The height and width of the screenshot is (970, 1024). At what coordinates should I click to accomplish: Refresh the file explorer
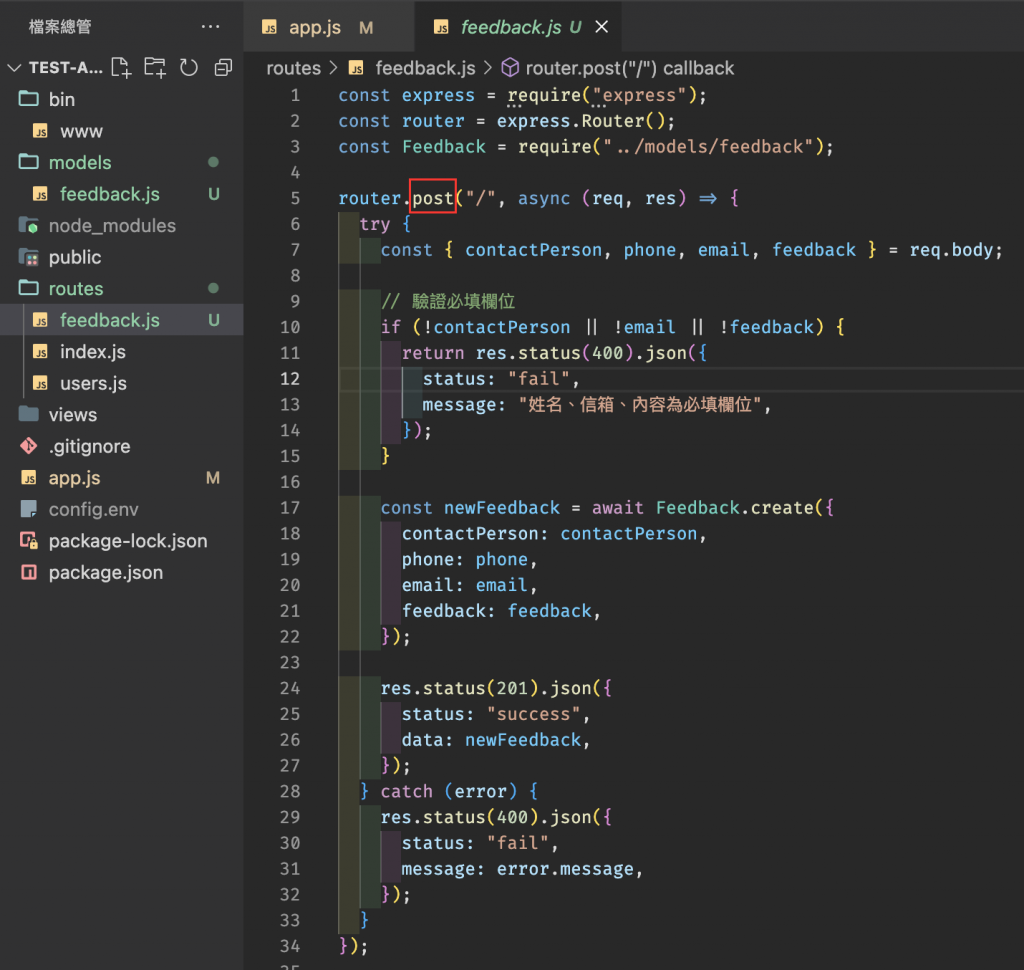(x=188, y=68)
